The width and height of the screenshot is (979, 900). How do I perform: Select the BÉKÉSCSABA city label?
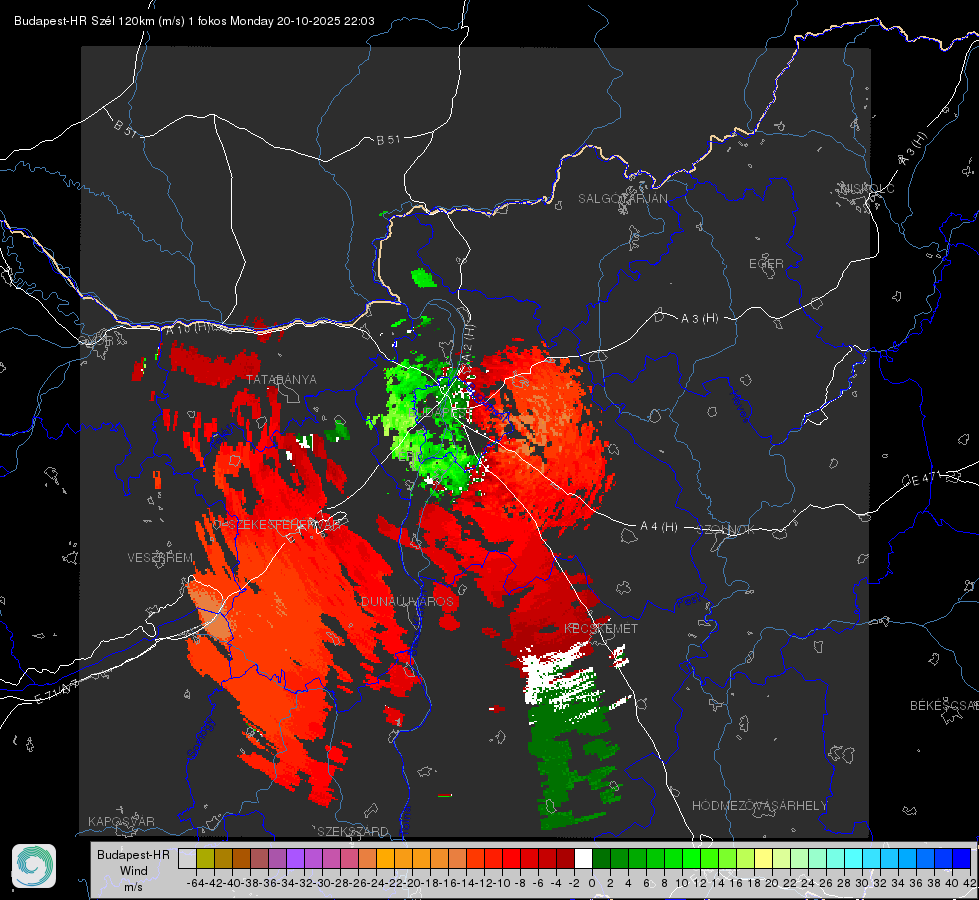coord(944,705)
